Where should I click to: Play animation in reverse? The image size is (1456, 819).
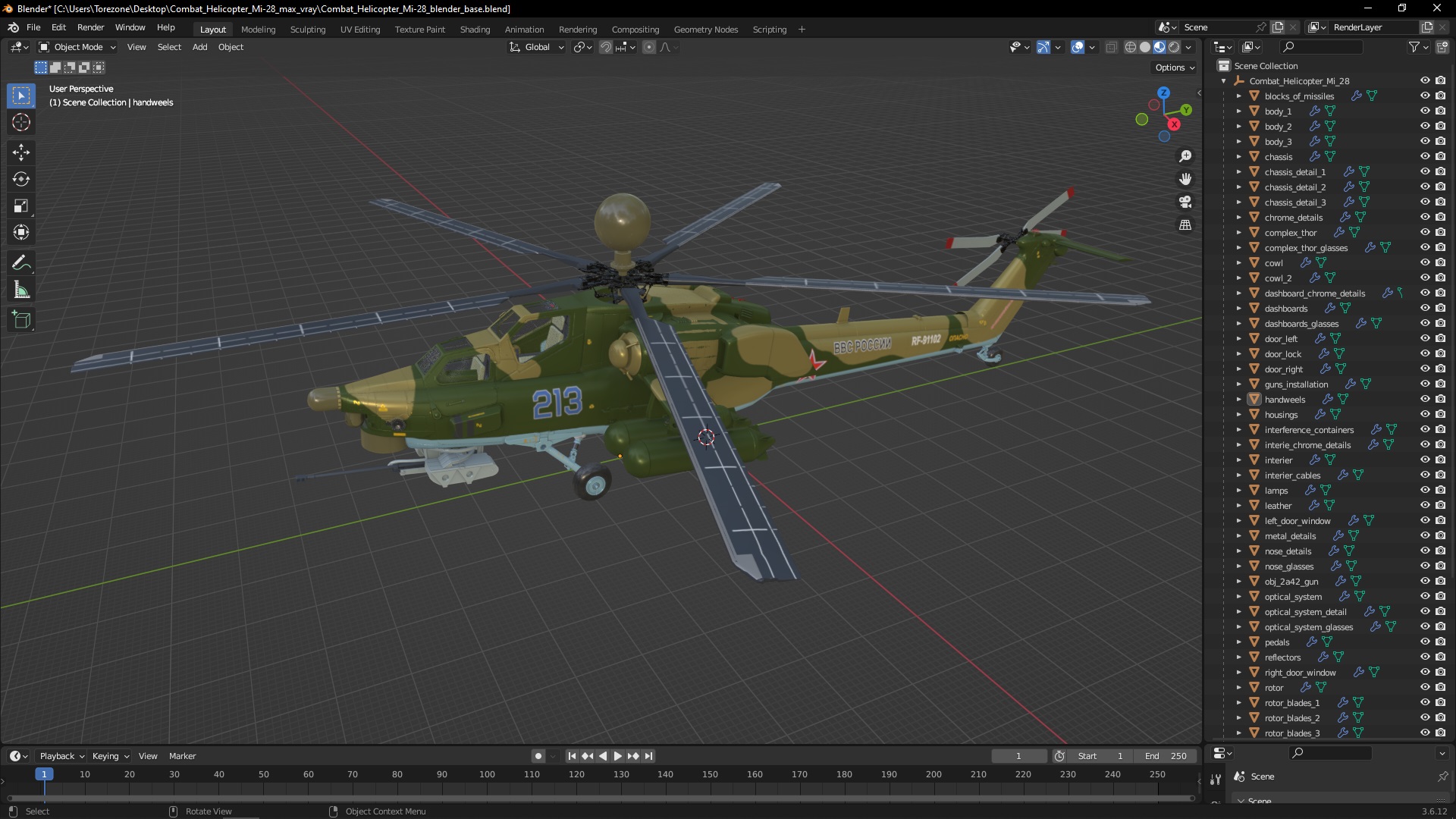coord(602,756)
